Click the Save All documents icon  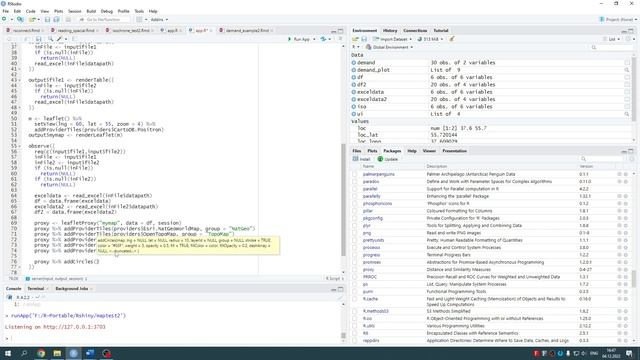[56, 19]
